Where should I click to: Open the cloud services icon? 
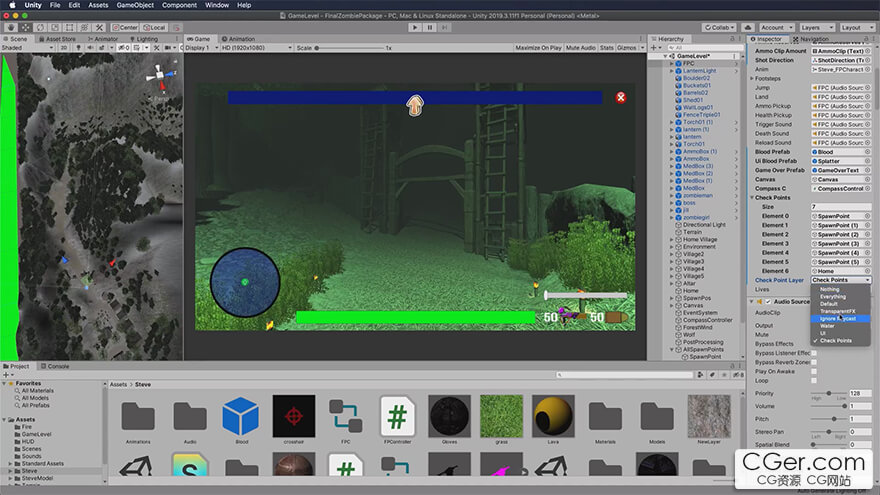tap(748, 27)
